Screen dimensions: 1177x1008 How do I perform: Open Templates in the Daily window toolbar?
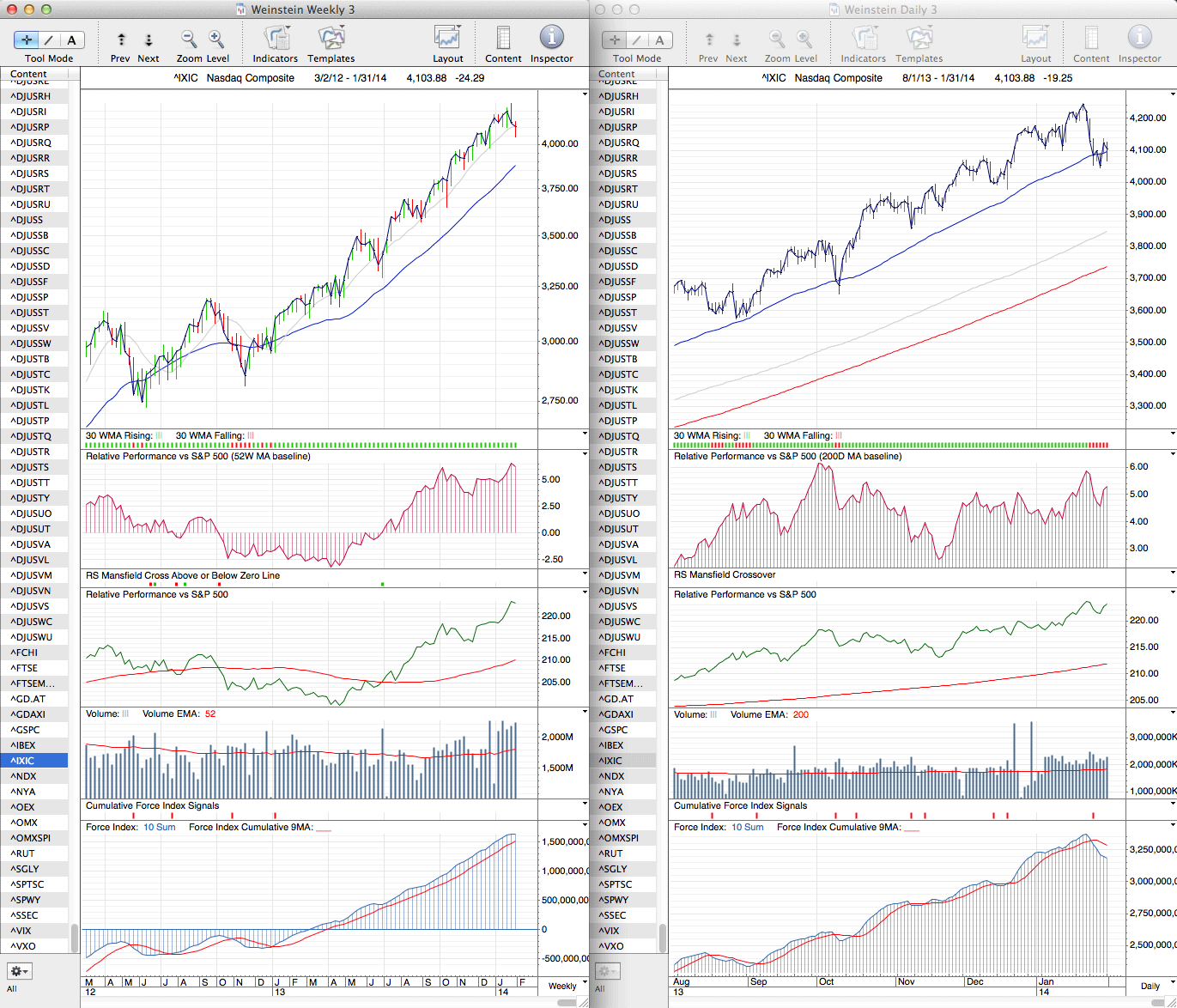tap(919, 39)
